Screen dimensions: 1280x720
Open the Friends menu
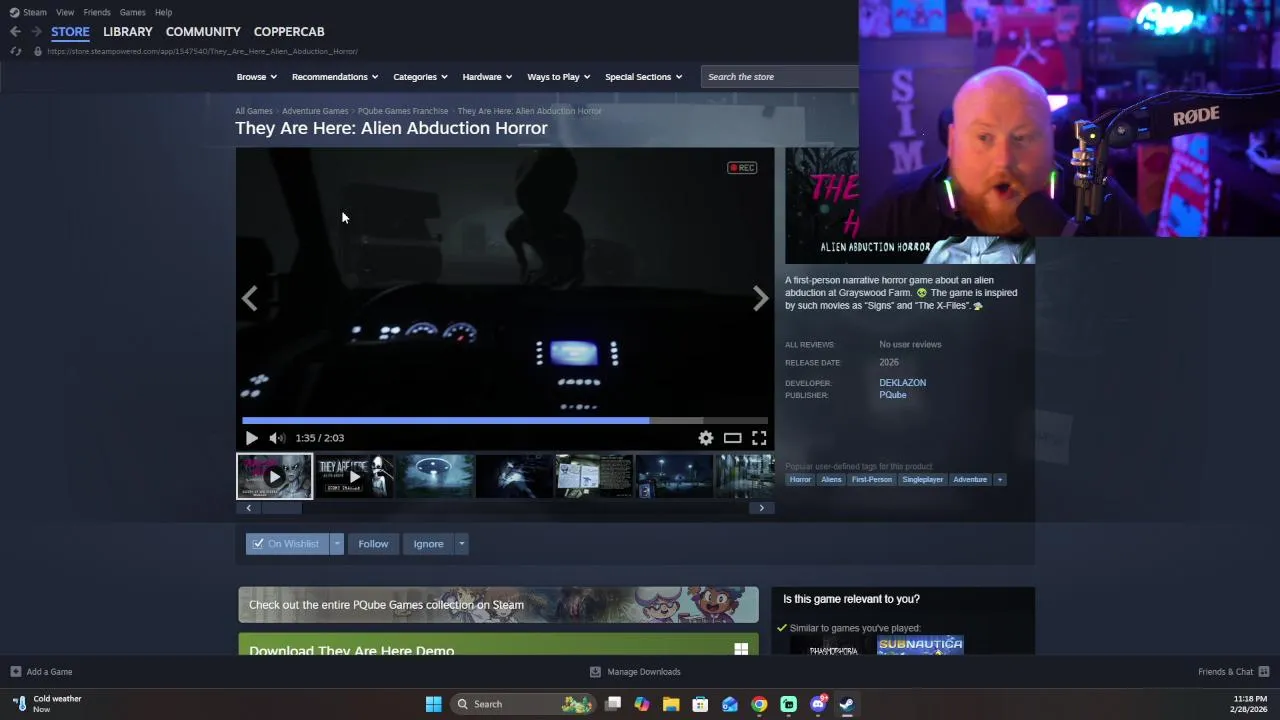[97, 12]
